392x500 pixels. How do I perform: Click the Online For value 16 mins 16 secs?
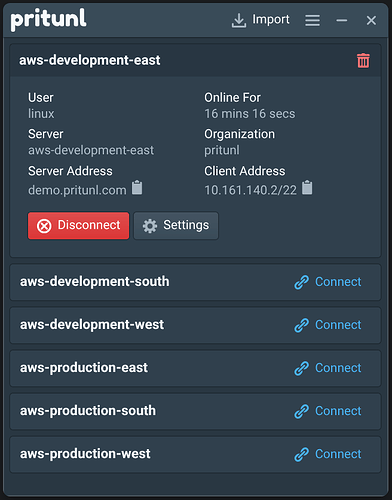click(x=250, y=114)
